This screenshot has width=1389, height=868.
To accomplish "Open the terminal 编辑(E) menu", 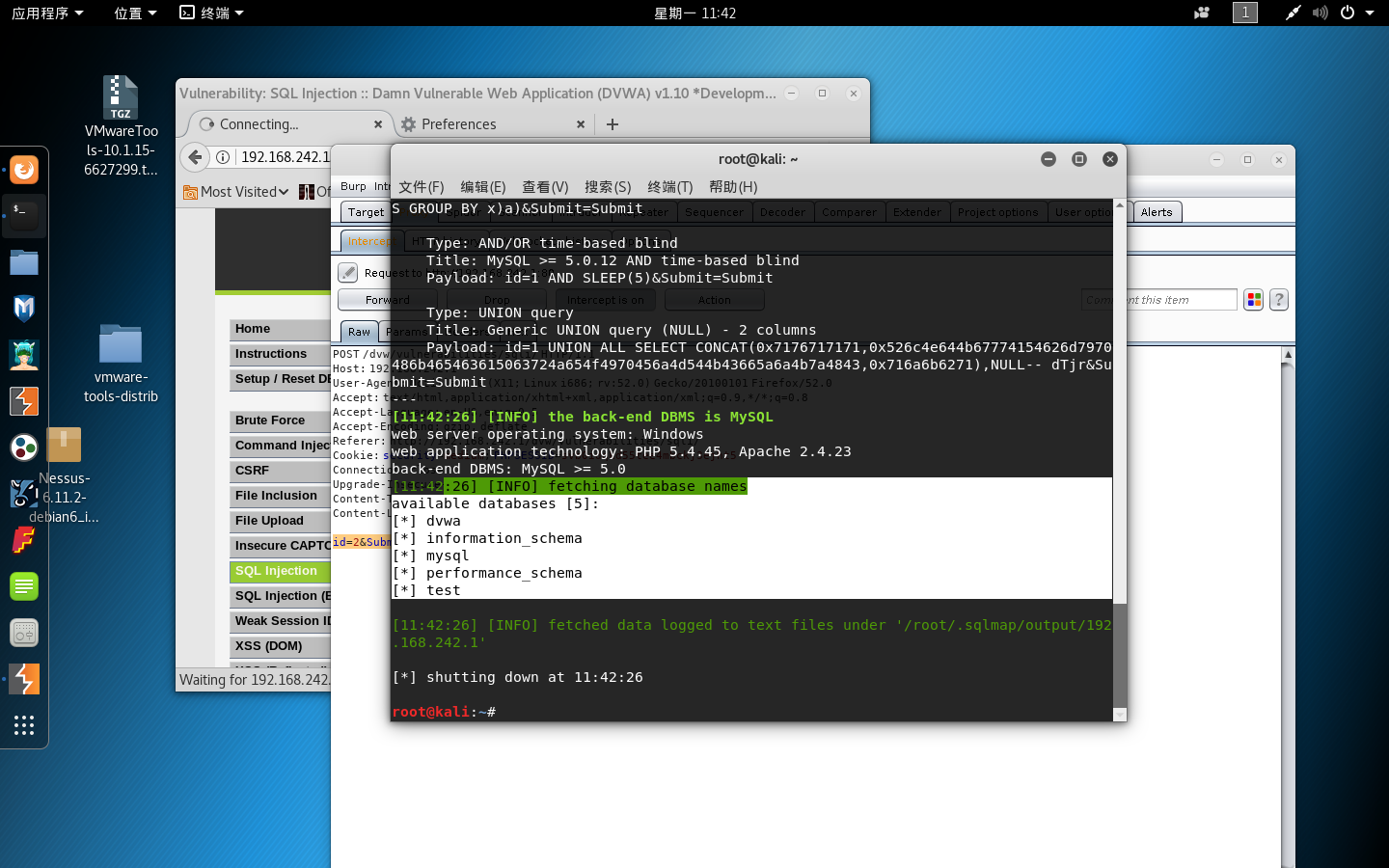I will point(483,187).
